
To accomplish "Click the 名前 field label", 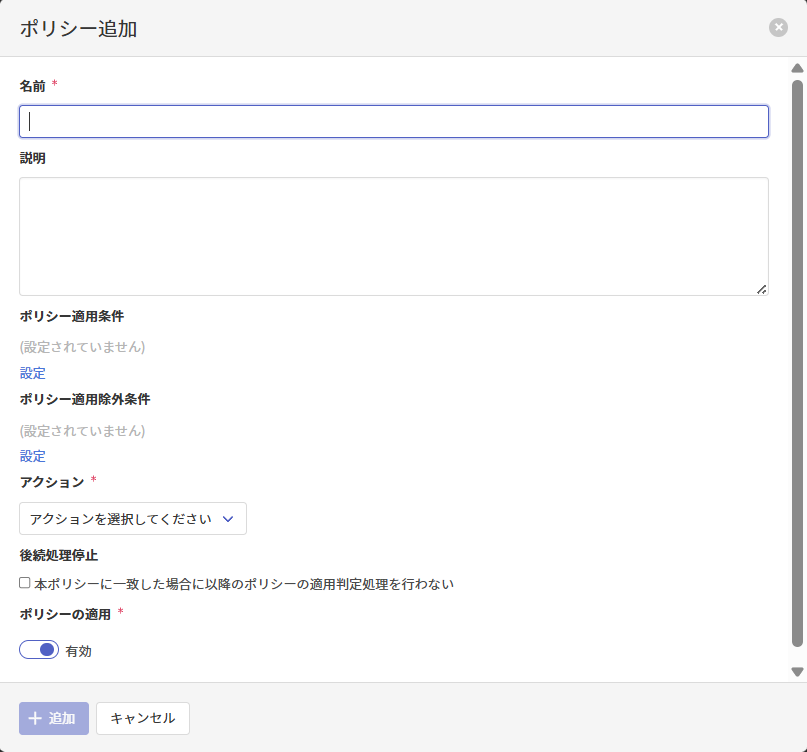I will 33,86.
